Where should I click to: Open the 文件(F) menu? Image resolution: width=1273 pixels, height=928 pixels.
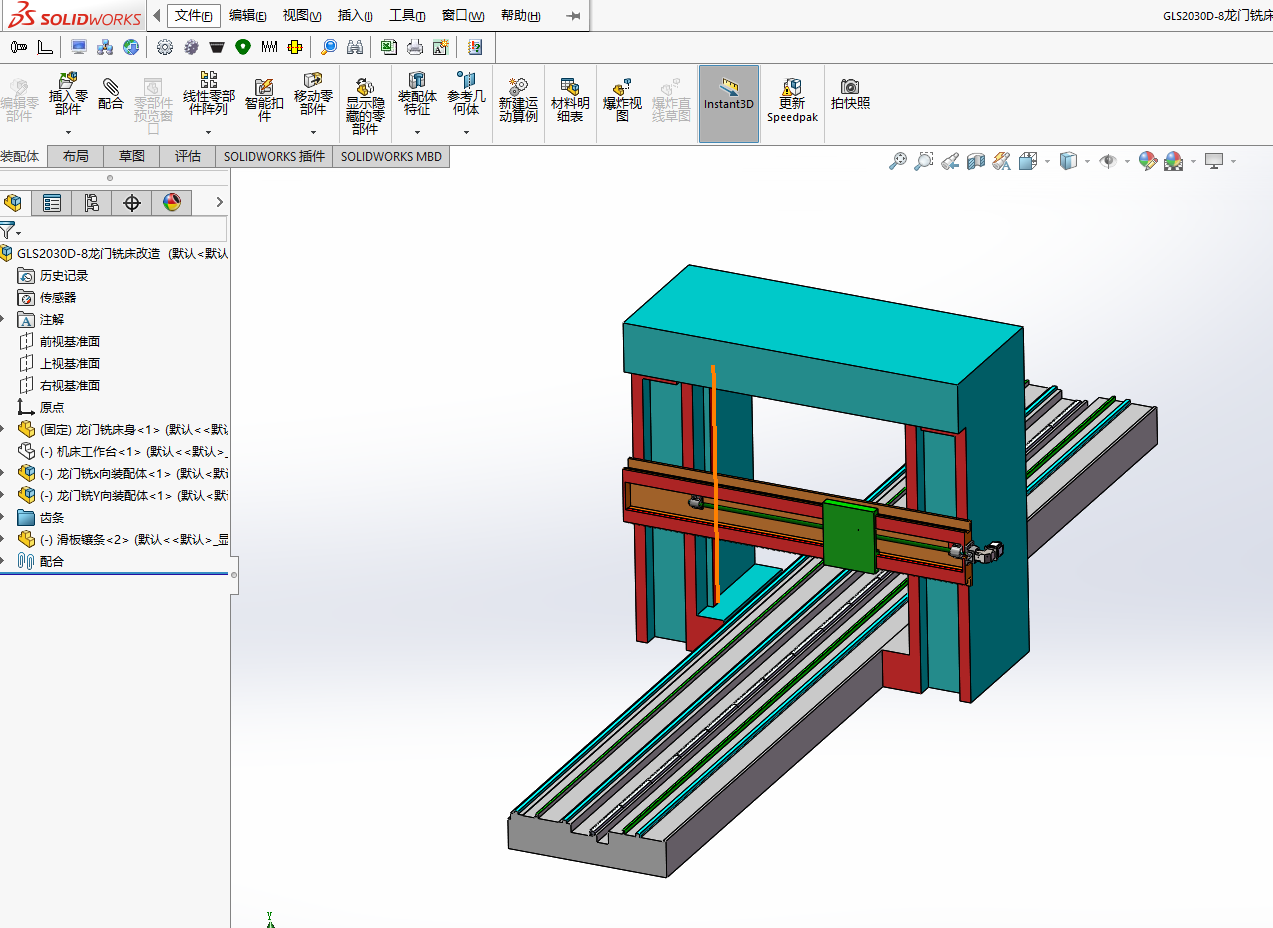[193, 16]
